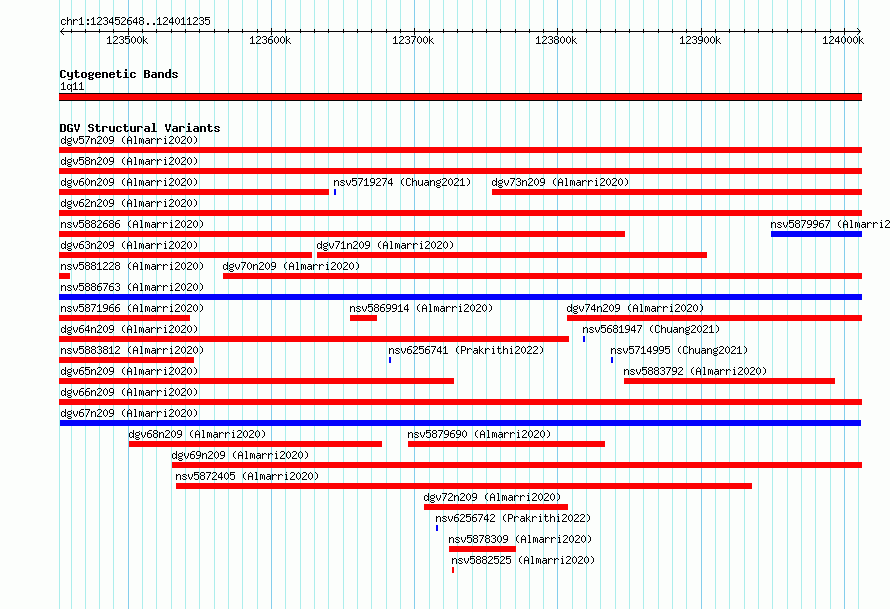
Task: Click the Cytogenetic Bands track title
Action: click(119, 74)
